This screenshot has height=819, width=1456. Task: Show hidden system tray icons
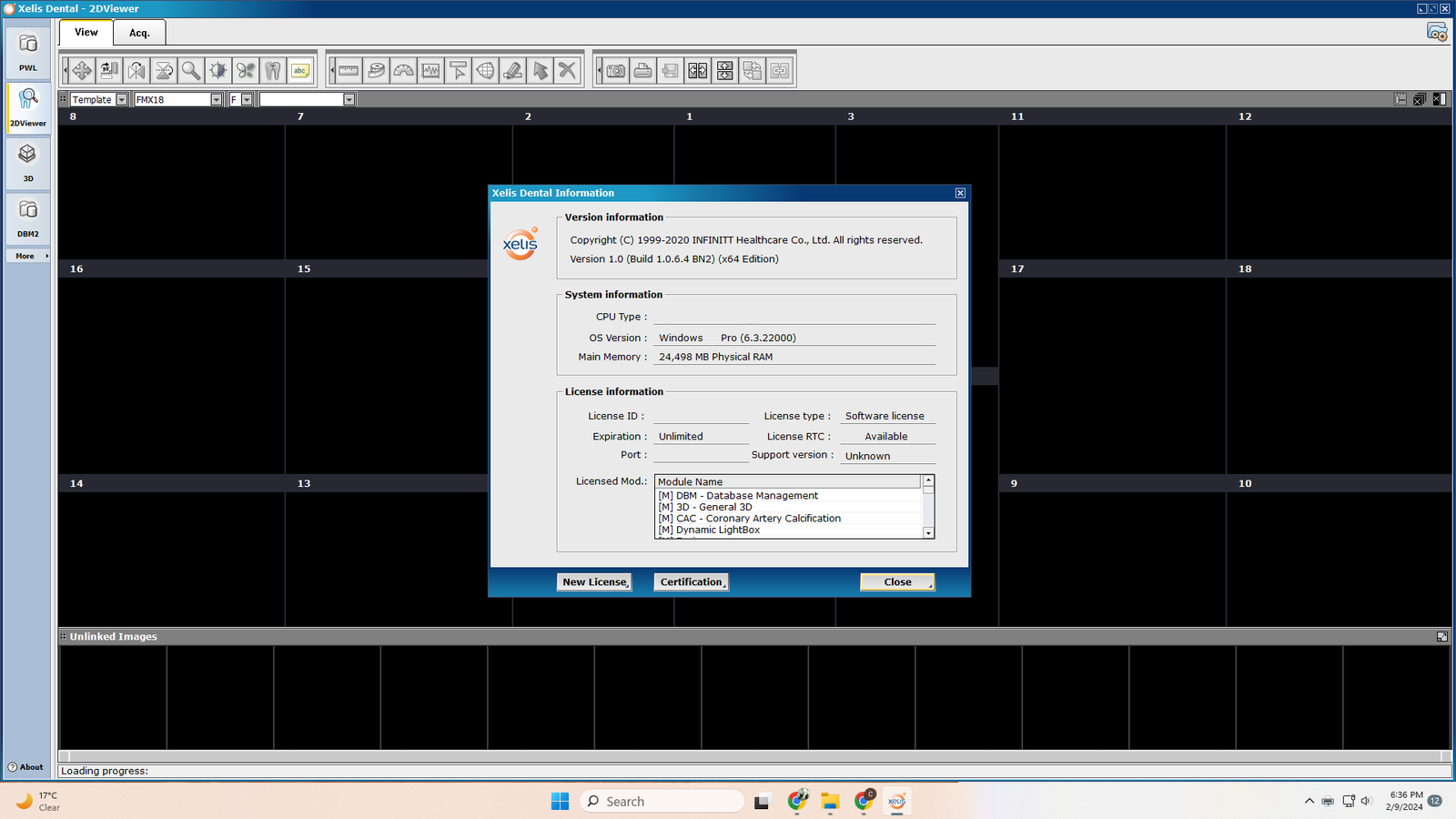pyautogui.click(x=1309, y=801)
